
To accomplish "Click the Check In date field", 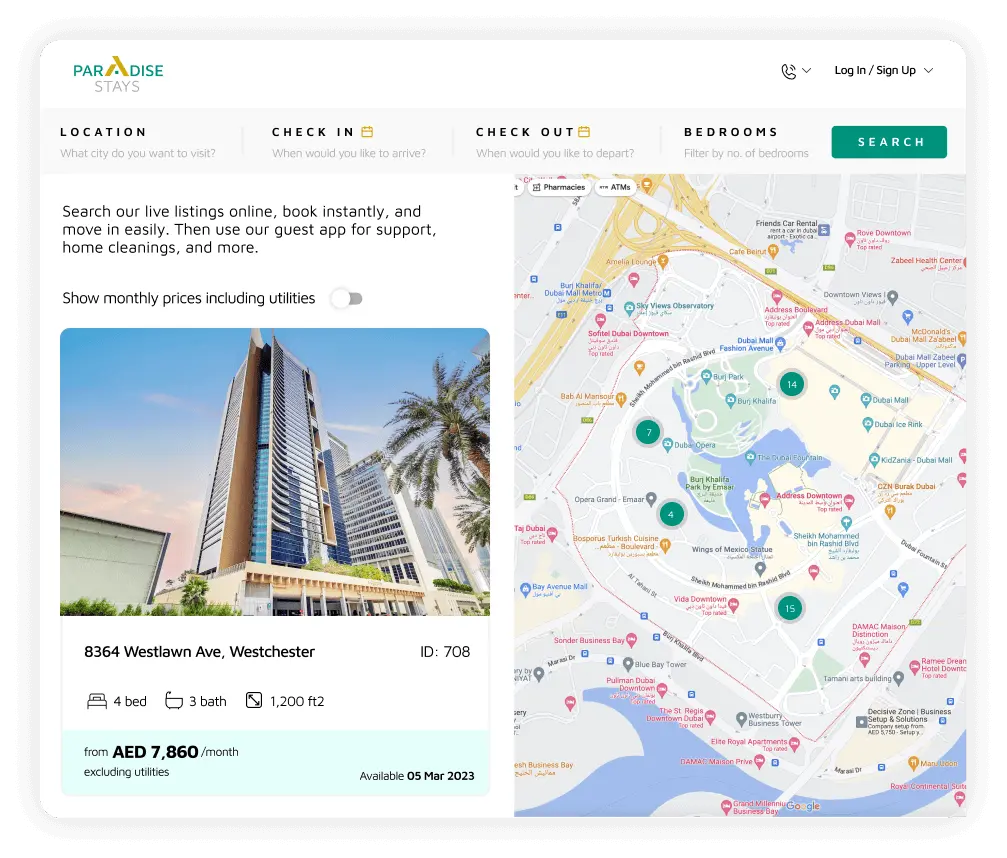I will coord(348,153).
